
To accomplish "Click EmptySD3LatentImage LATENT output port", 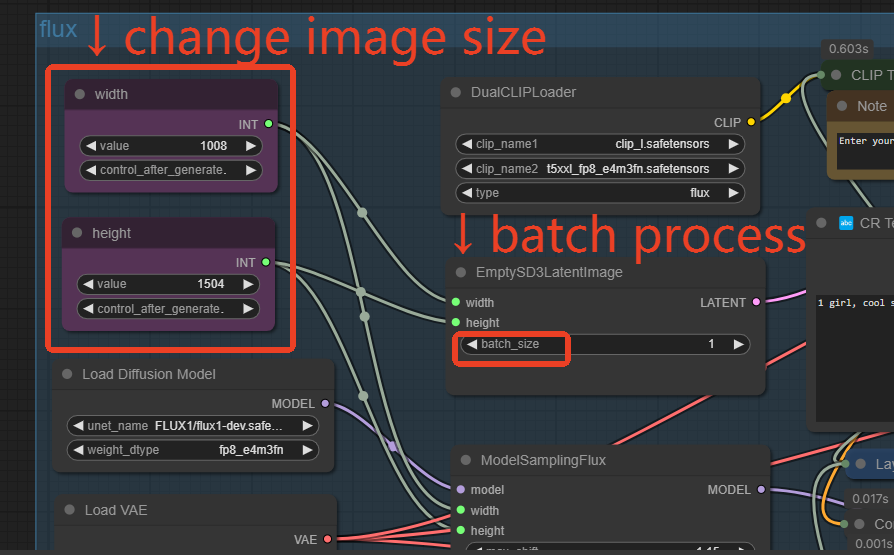I will click(757, 302).
